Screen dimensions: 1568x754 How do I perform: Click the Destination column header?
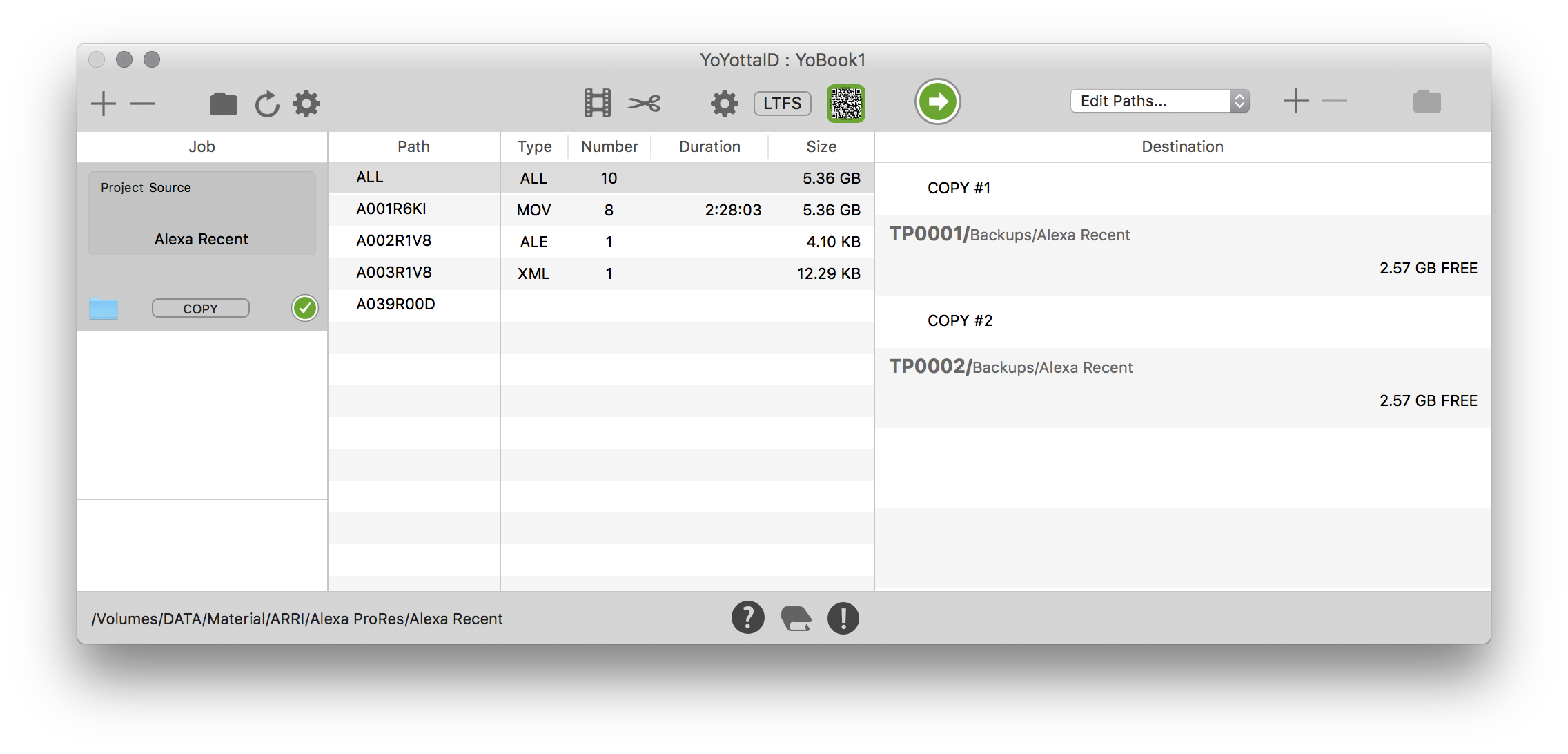pyautogui.click(x=1182, y=146)
